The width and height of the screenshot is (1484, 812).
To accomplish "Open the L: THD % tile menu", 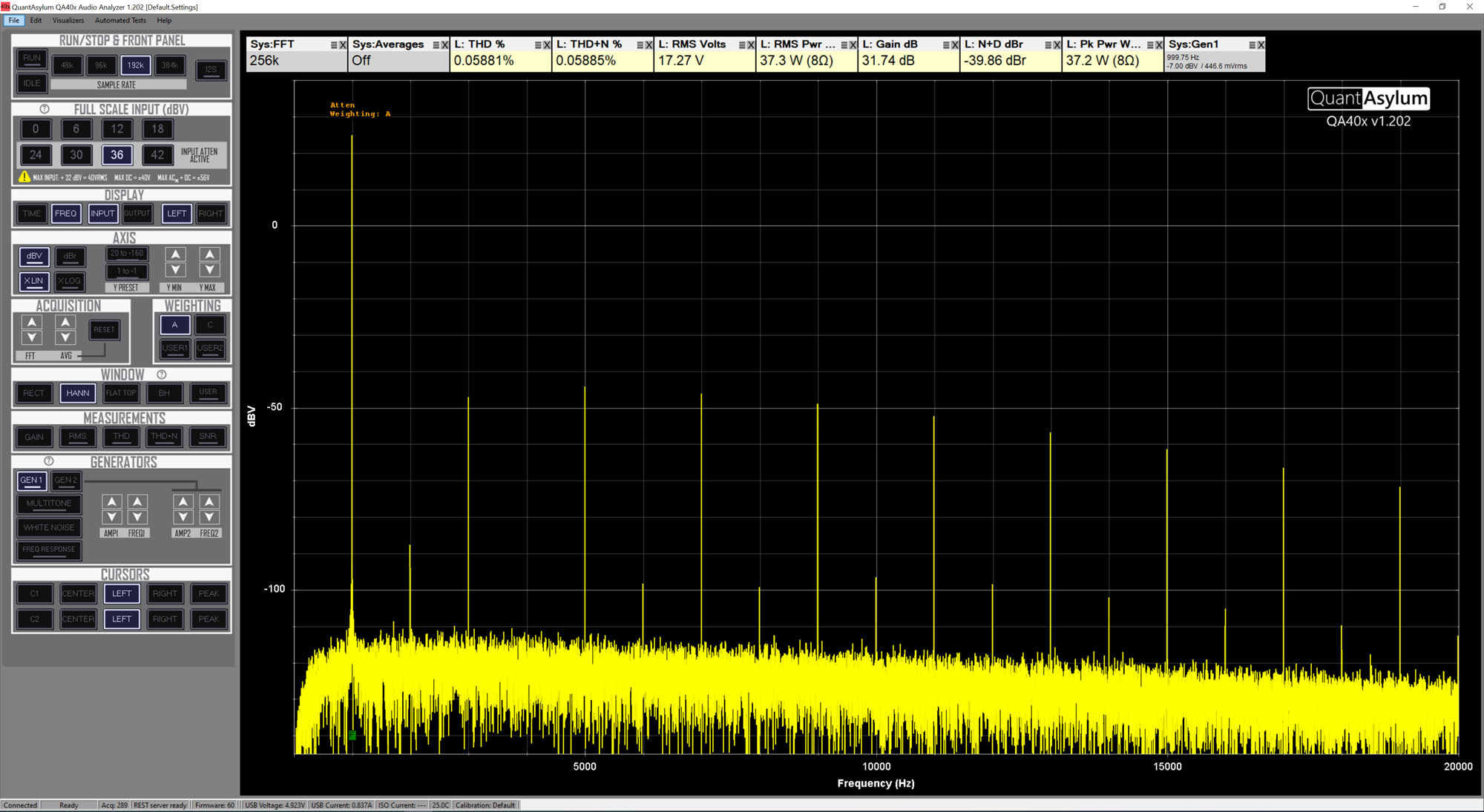I will pyautogui.click(x=538, y=45).
